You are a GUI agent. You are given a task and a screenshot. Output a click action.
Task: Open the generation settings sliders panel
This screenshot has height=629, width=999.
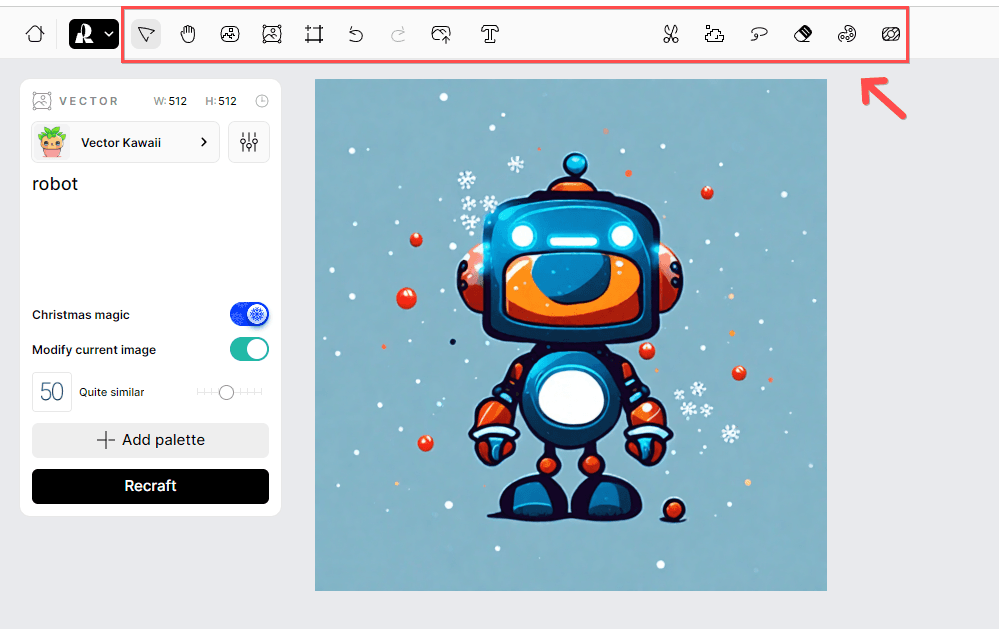(x=248, y=142)
